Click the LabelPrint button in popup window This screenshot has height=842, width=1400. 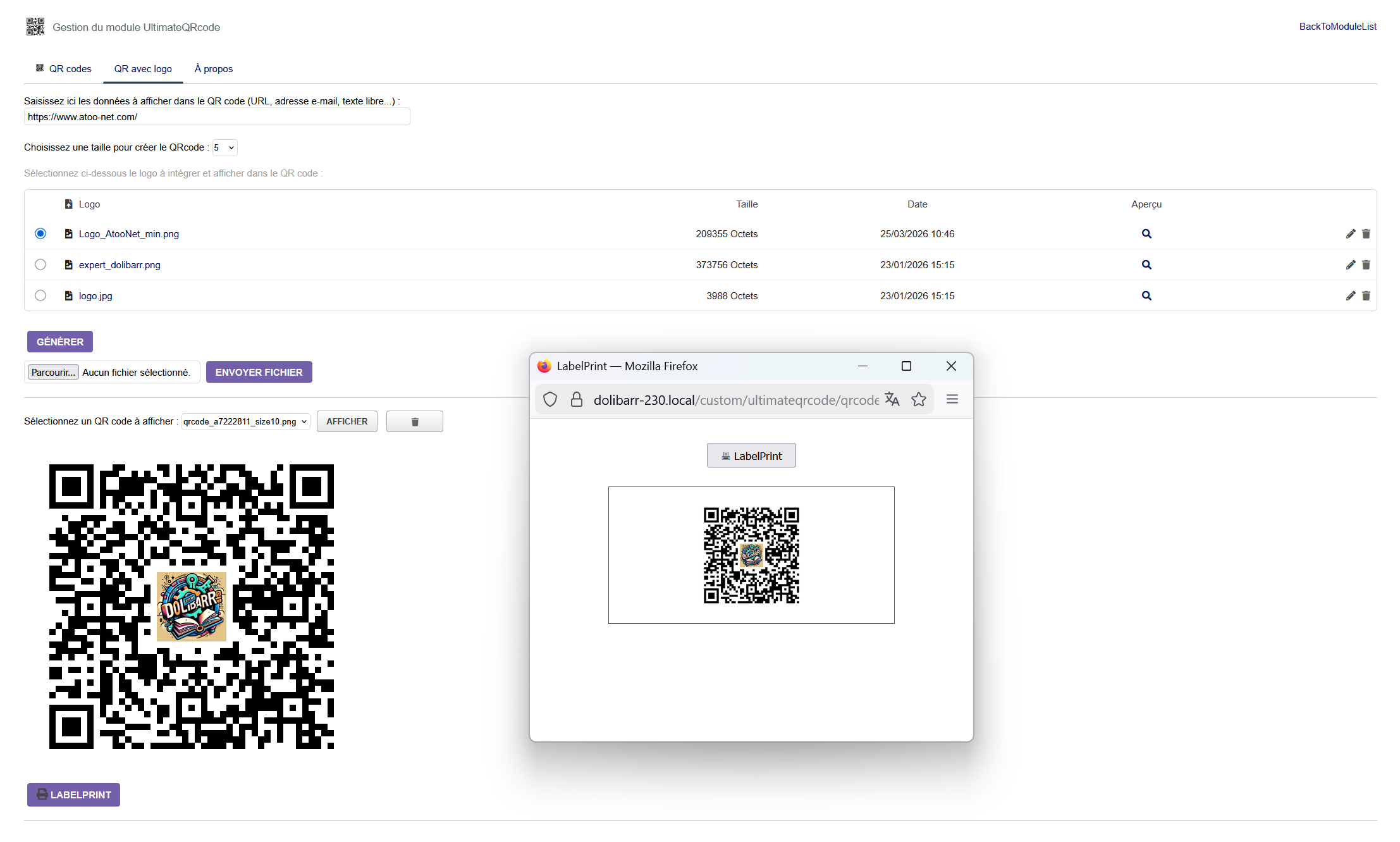tap(751, 456)
